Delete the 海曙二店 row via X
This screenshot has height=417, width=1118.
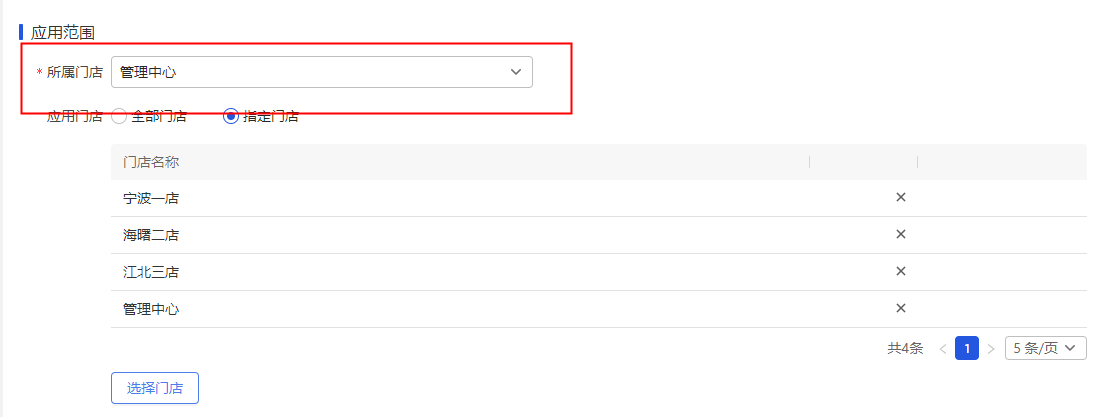(x=900, y=234)
